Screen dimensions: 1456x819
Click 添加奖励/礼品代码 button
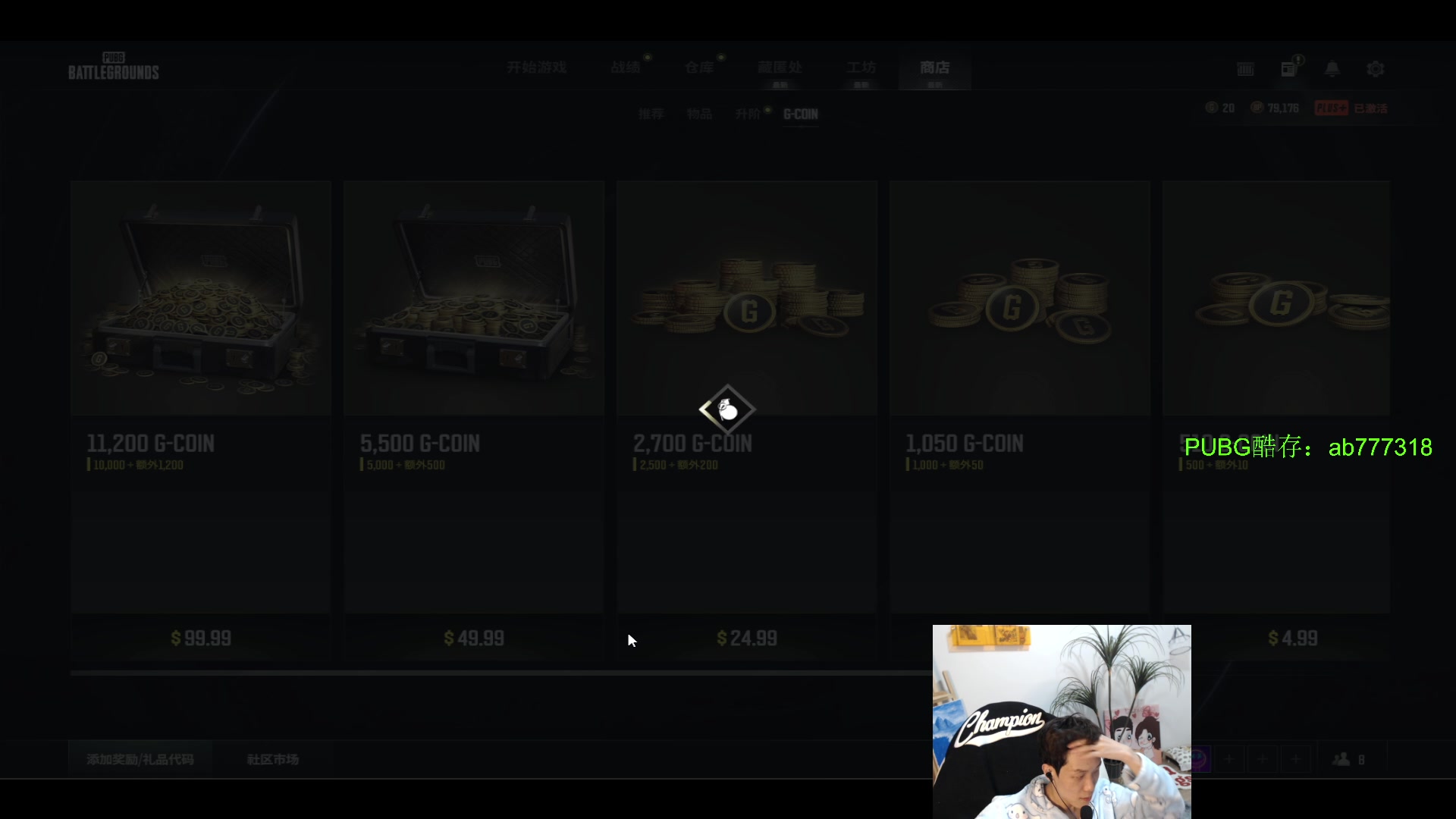tap(140, 759)
